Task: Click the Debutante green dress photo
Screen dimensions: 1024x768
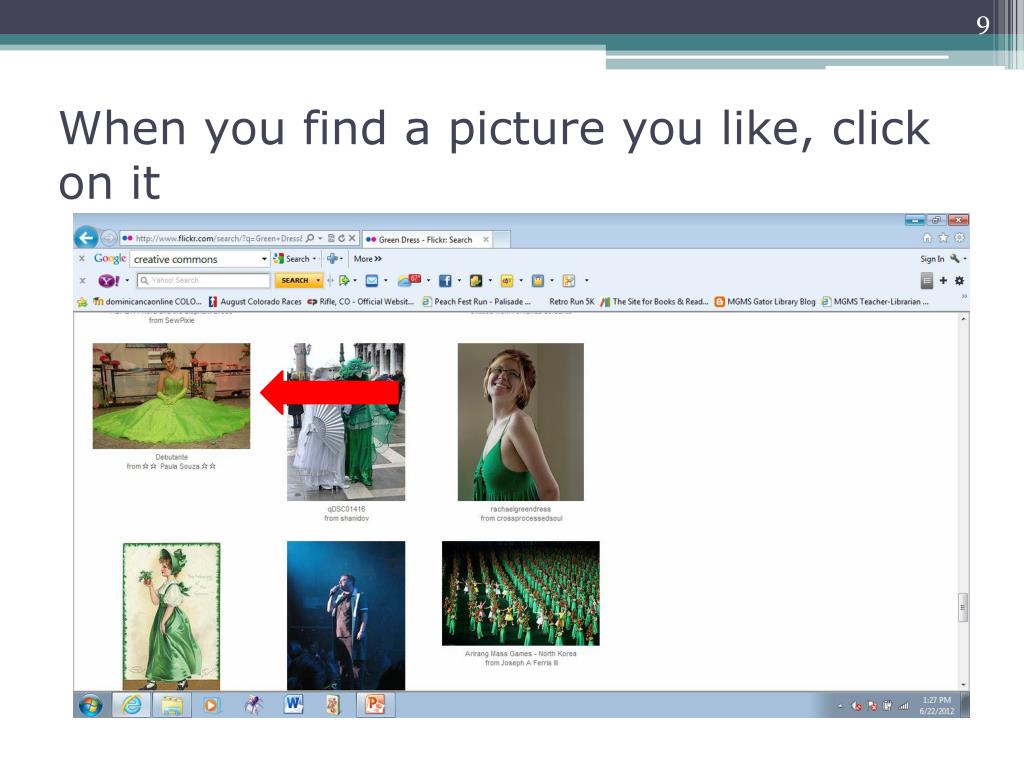Action: [x=171, y=396]
